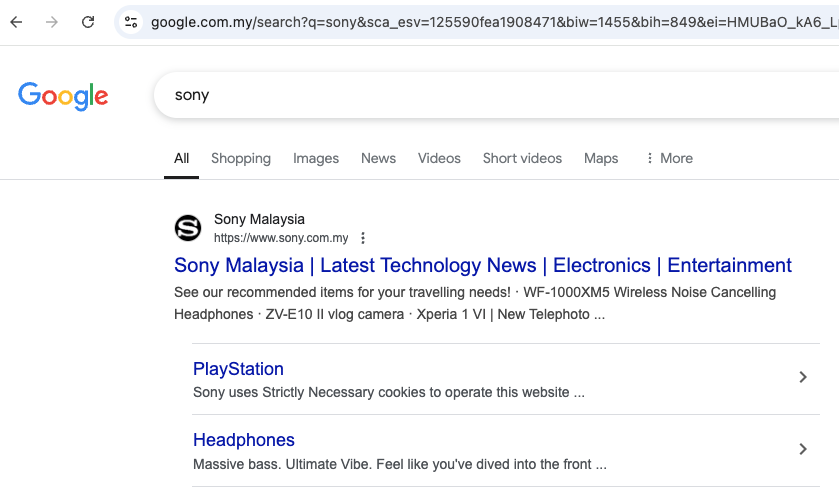
Task: Click the snippet starting 'See our recommended items'
Action: tap(475, 303)
